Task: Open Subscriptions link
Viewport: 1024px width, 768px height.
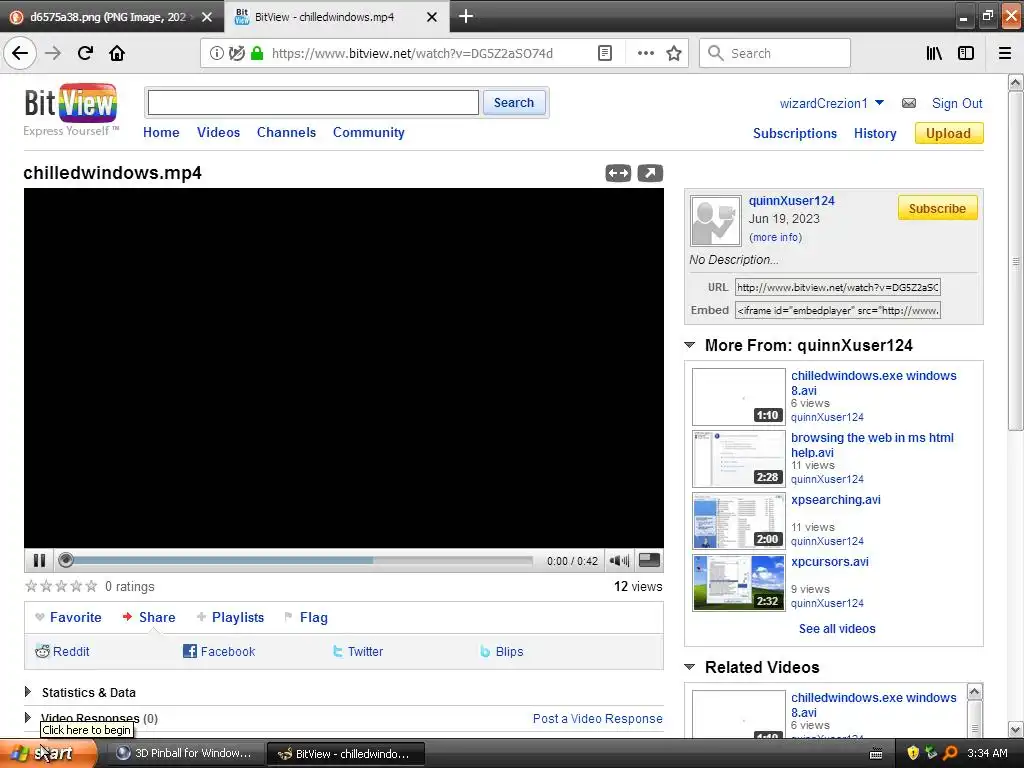Action: click(795, 133)
